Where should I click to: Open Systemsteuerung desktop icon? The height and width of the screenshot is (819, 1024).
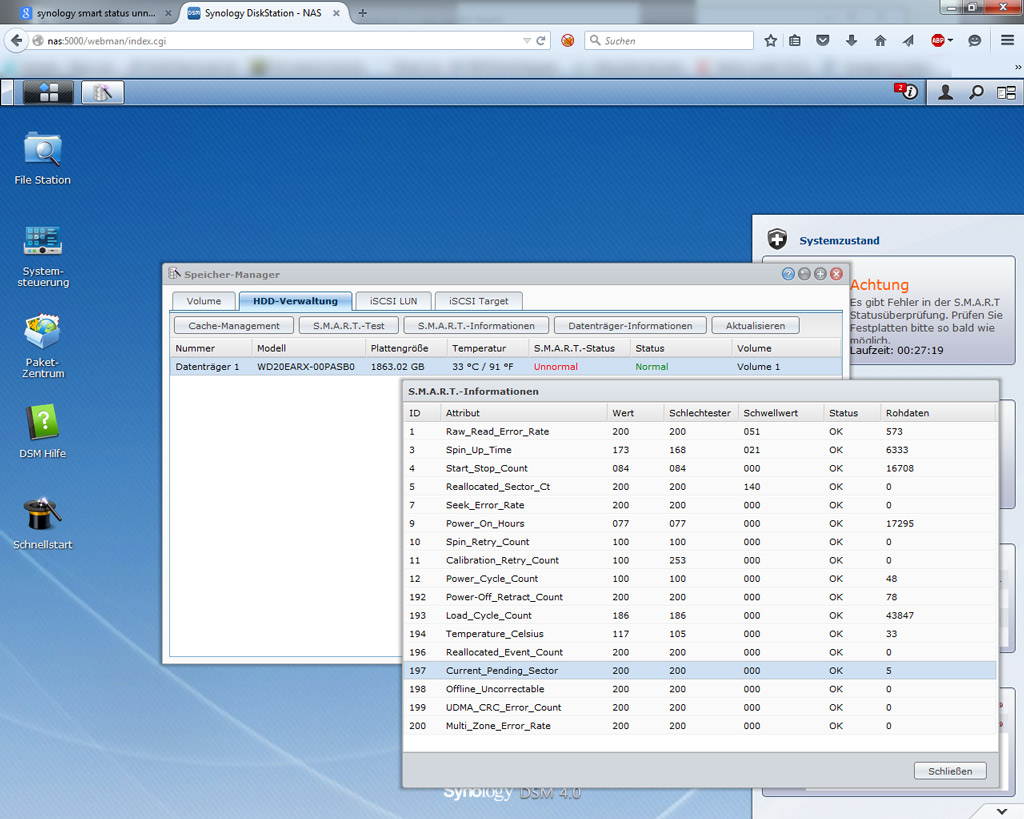point(42,255)
